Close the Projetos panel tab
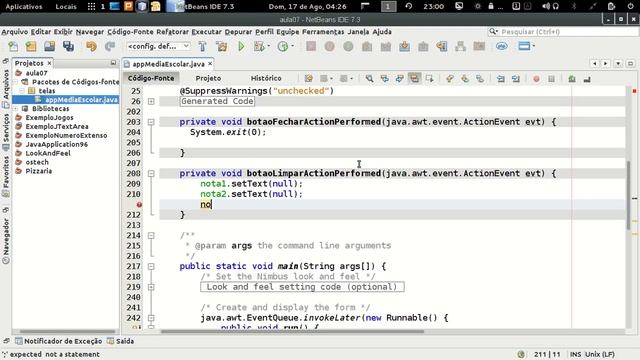The width and height of the screenshot is (640, 360). [x=49, y=63]
